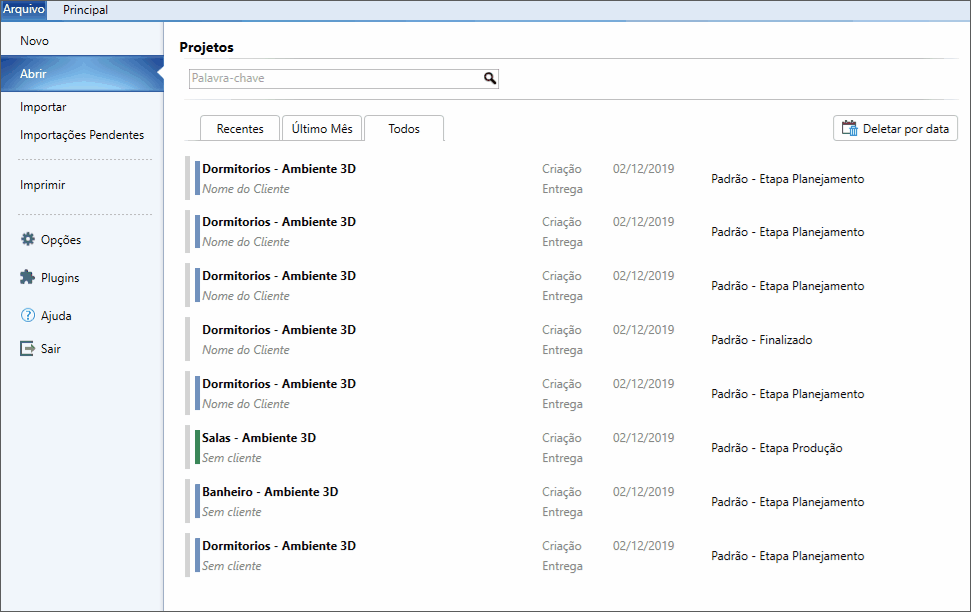Switch to the Recentes tab

(240, 129)
